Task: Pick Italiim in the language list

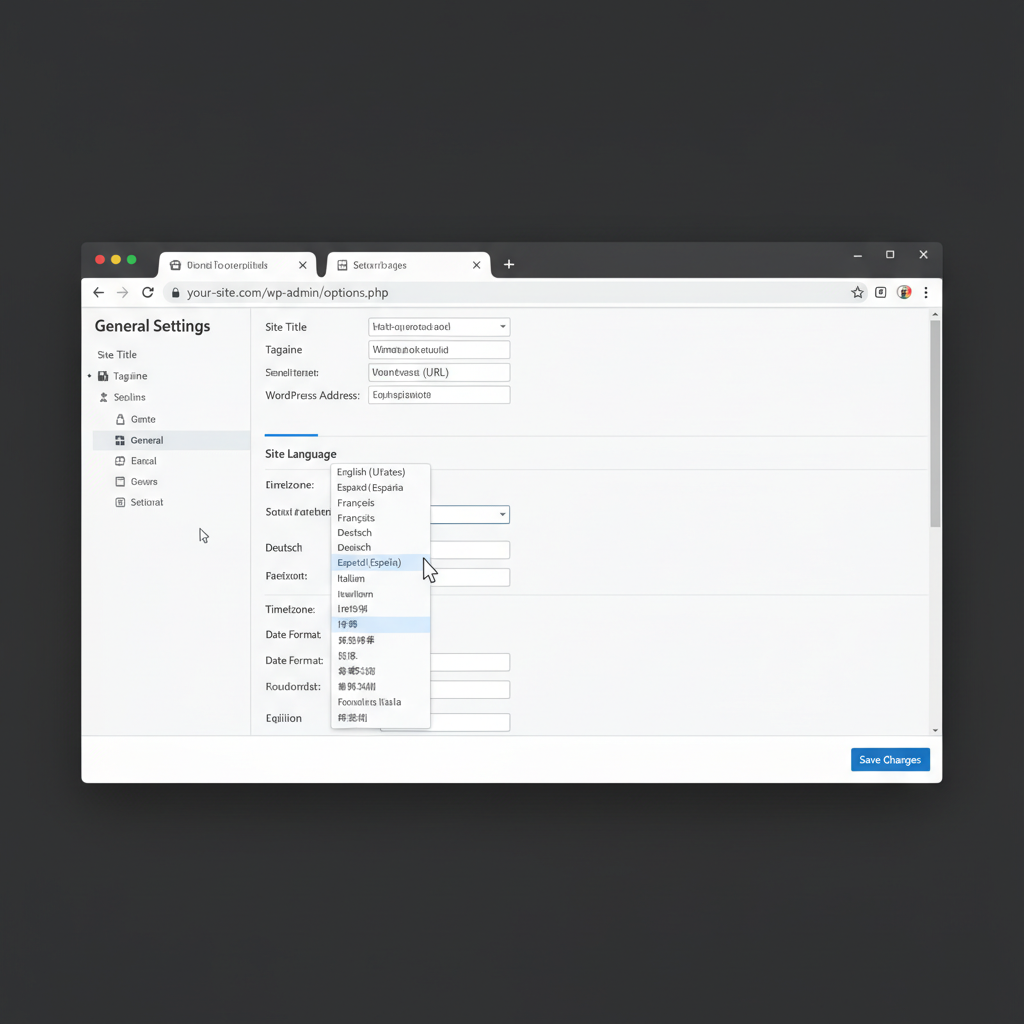Action: (x=351, y=579)
